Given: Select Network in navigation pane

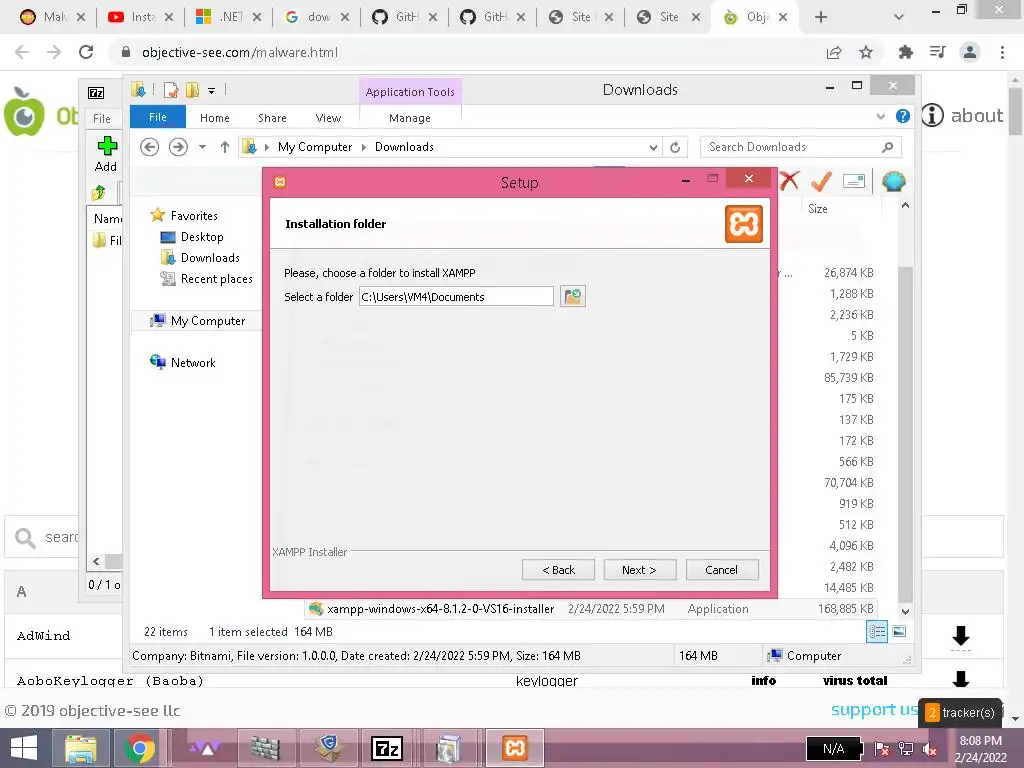Looking at the screenshot, I should coord(193,362).
